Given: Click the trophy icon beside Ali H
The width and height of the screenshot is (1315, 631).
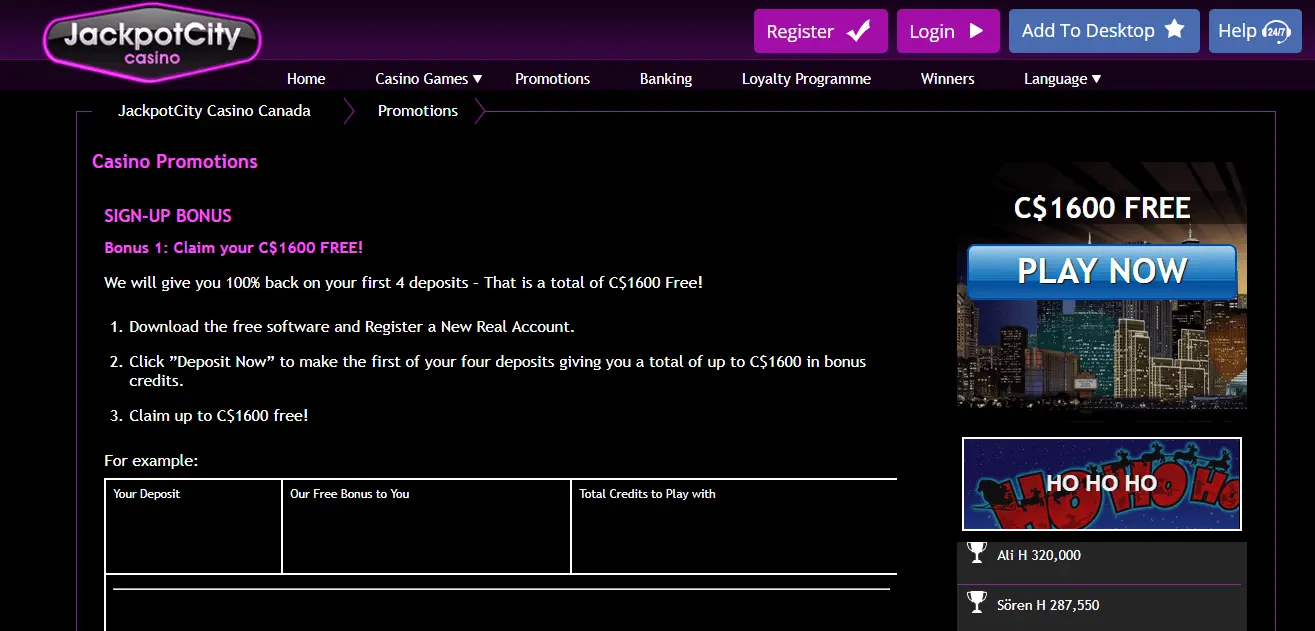Looking at the screenshot, I should tap(977, 553).
